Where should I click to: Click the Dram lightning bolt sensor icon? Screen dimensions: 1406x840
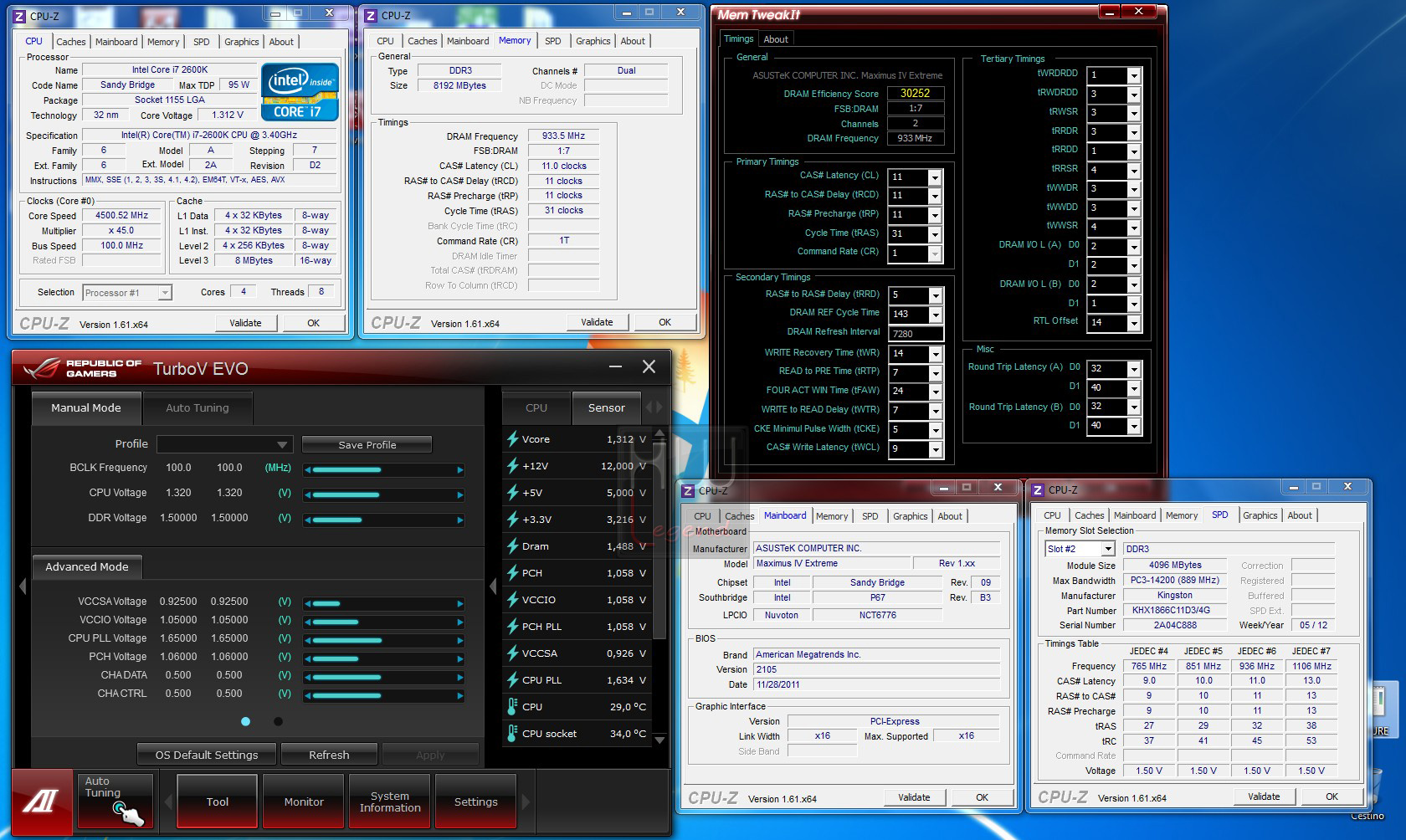click(x=512, y=545)
